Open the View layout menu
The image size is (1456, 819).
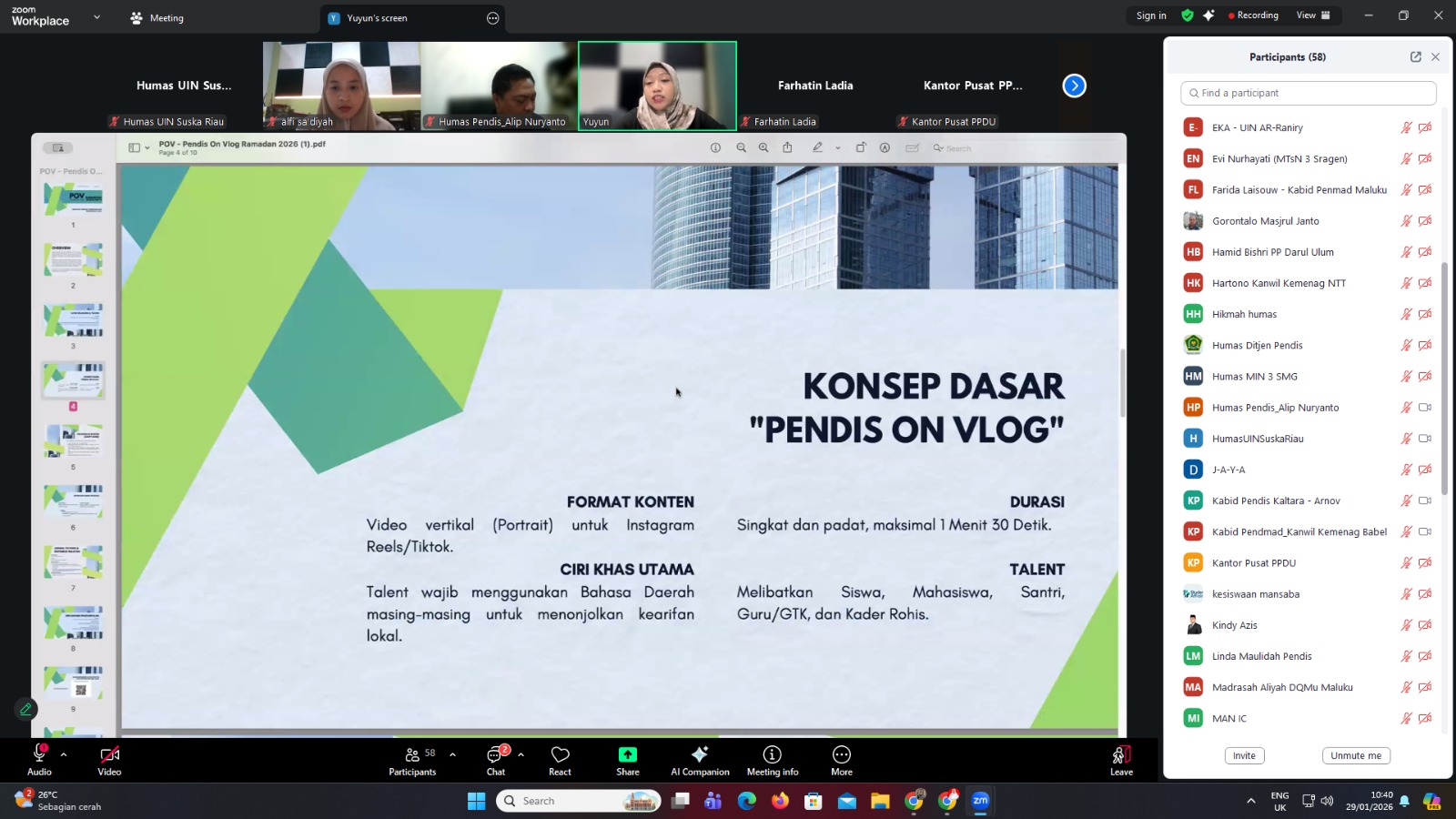pos(1312,15)
